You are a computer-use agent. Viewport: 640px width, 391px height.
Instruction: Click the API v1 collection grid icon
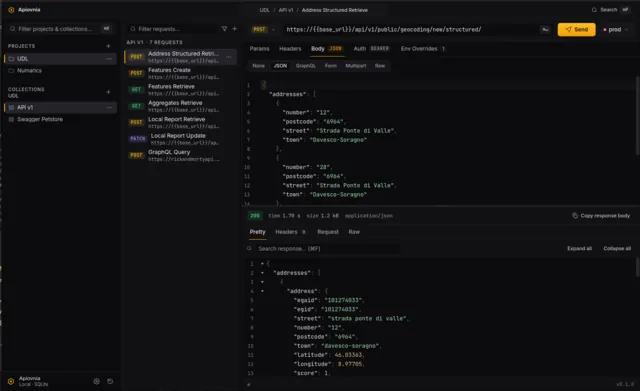11,107
